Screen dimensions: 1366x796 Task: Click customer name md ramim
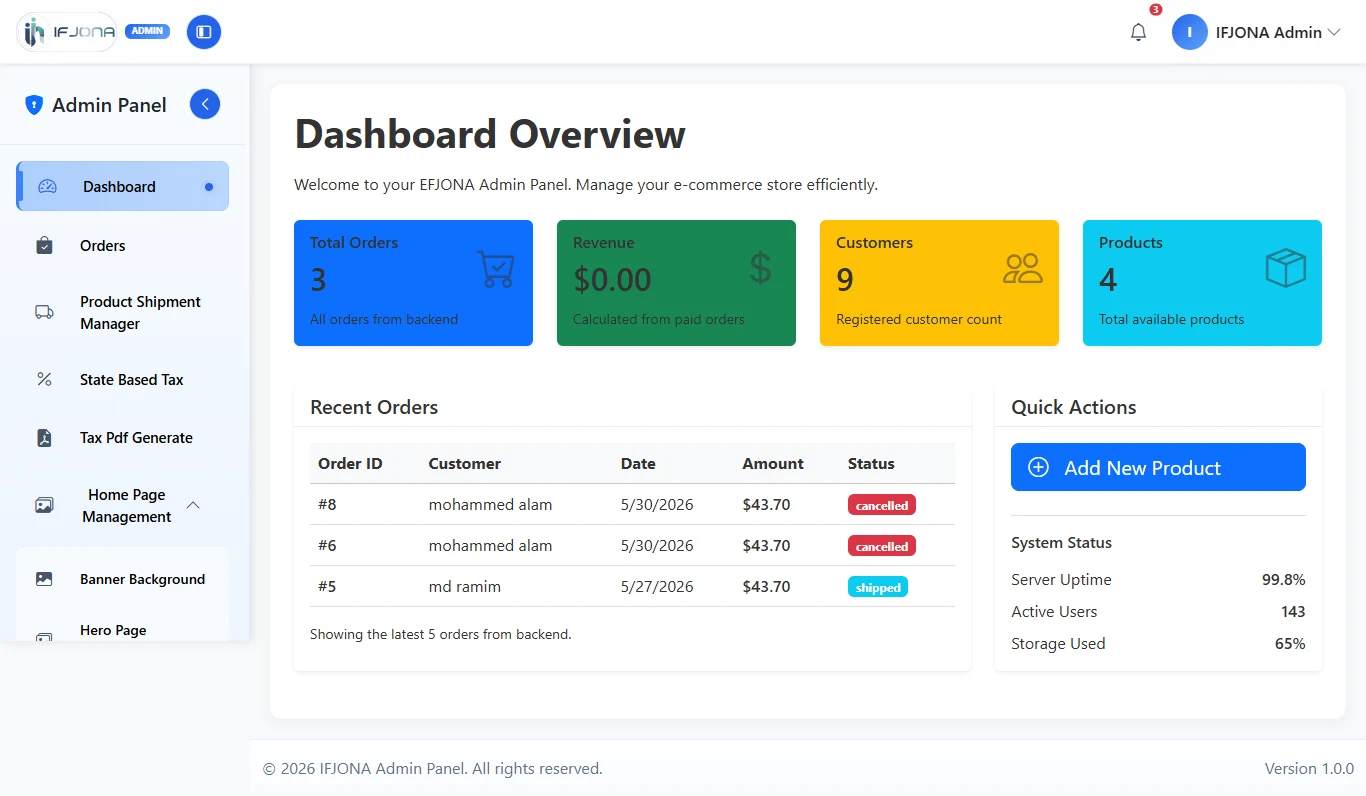465,586
